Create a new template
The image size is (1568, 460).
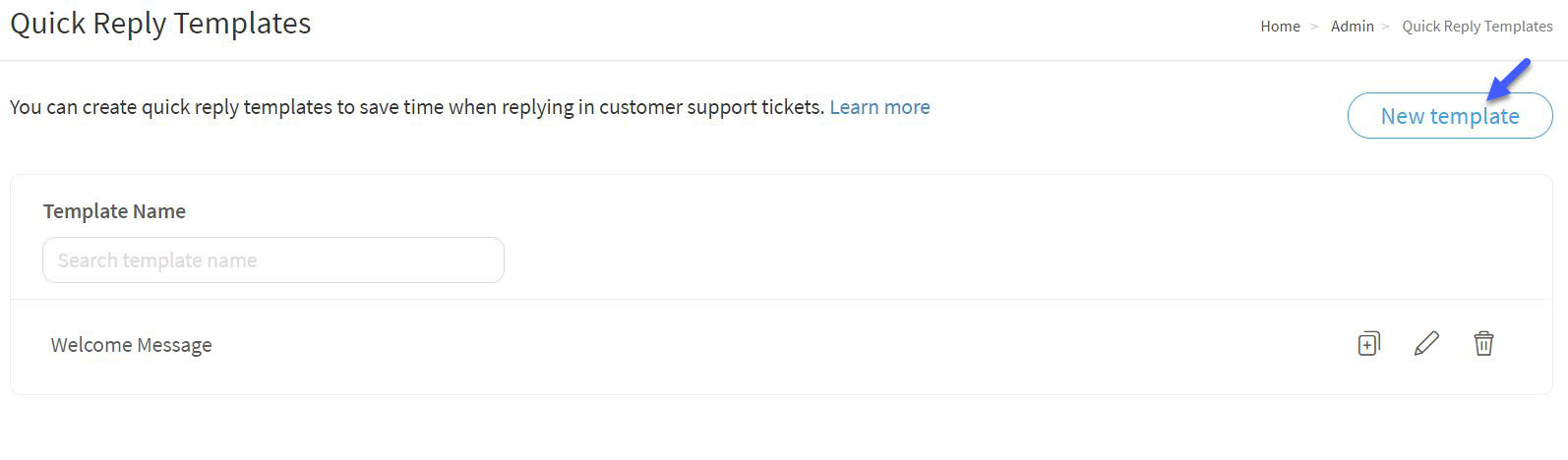tap(1450, 116)
